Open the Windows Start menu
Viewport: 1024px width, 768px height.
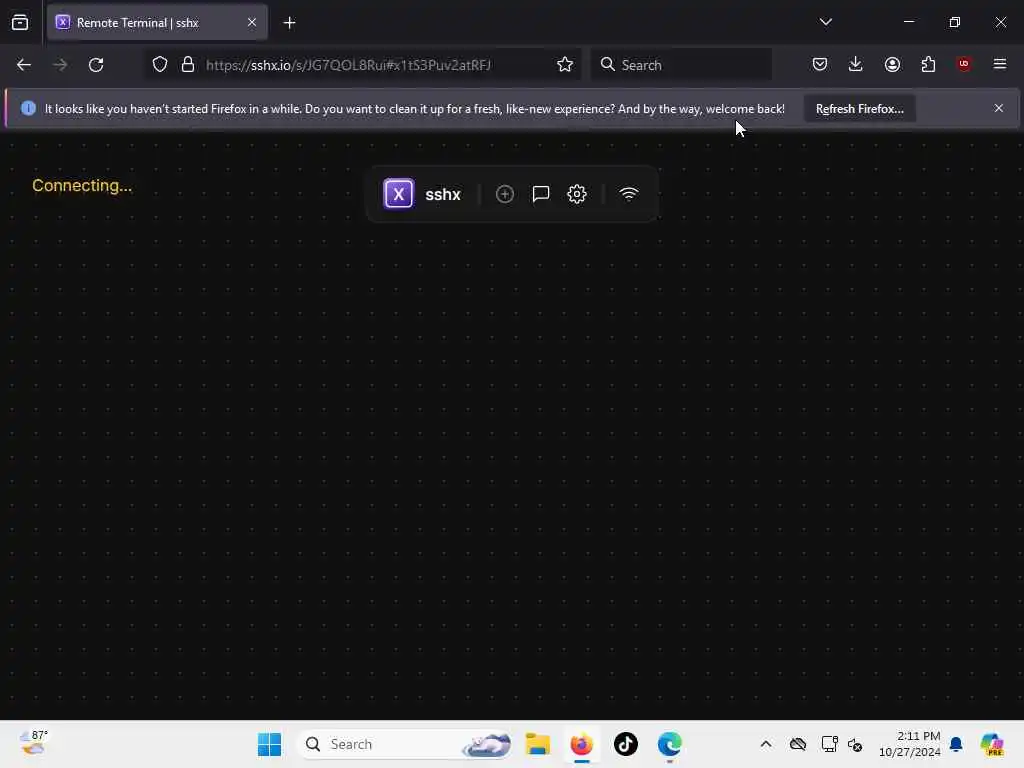pyautogui.click(x=269, y=744)
